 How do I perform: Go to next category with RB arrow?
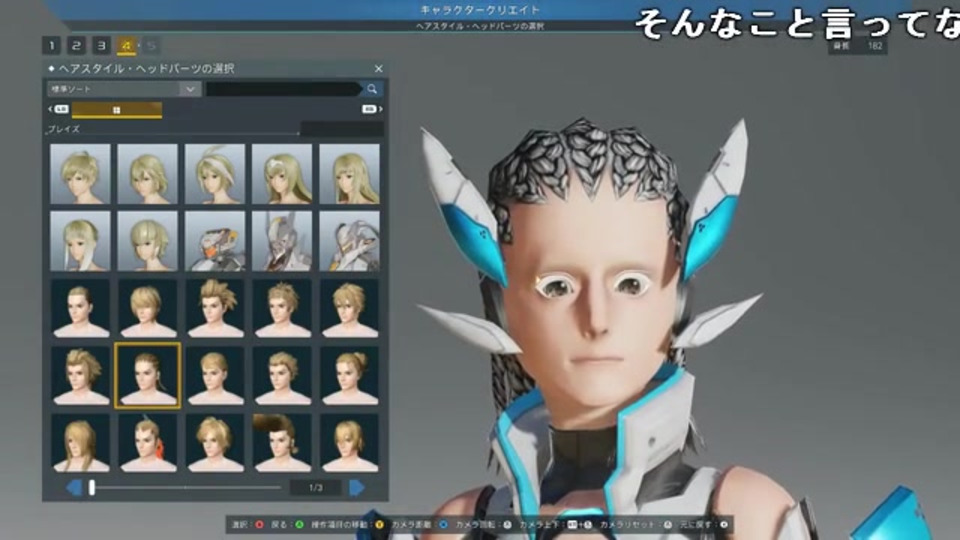(x=372, y=109)
